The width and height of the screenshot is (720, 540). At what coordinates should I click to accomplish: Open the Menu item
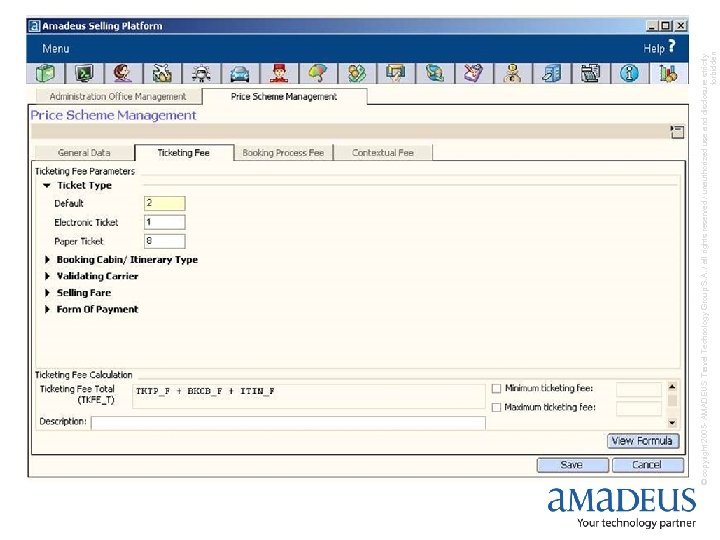(56, 49)
